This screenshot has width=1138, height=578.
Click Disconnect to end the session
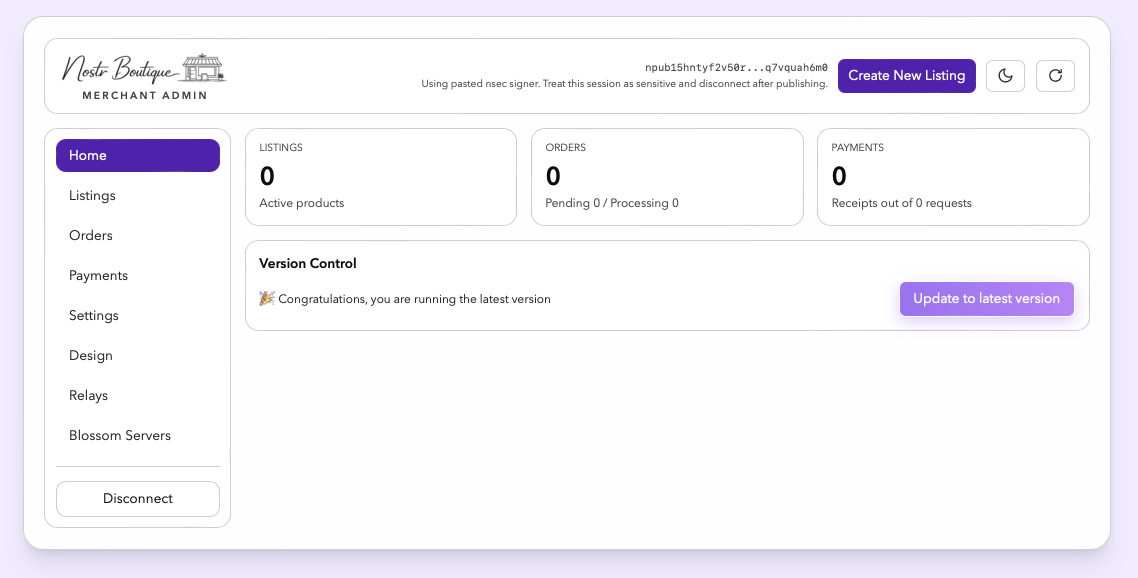pyautogui.click(x=137, y=498)
